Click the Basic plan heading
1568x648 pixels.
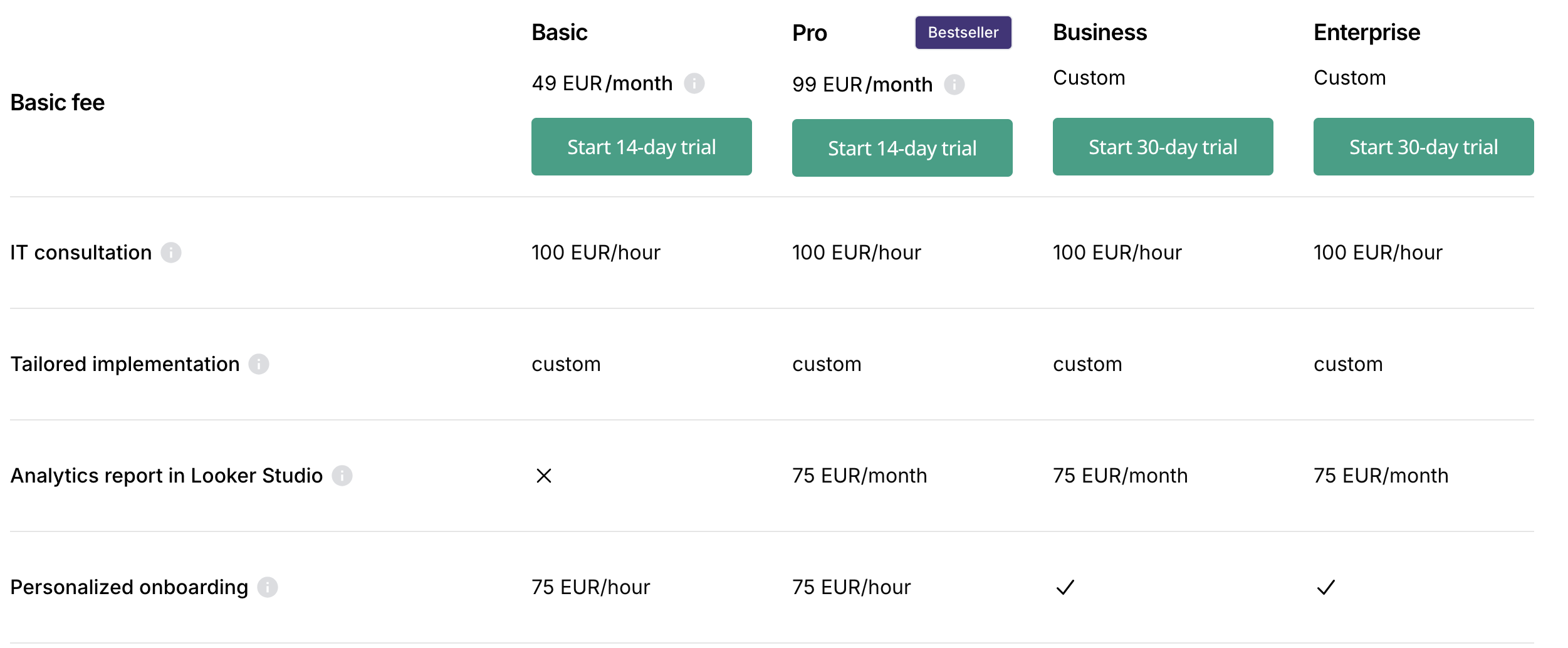pyautogui.click(x=560, y=33)
